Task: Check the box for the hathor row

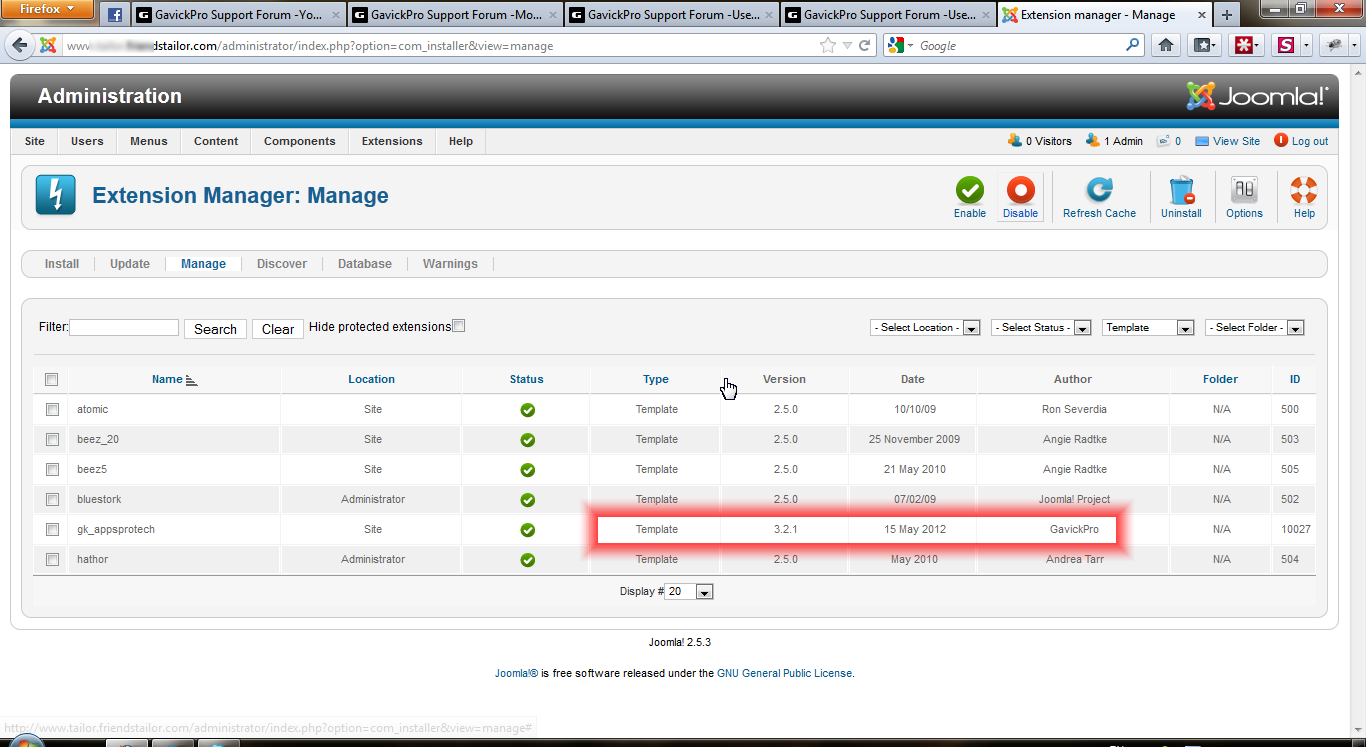Action: pyautogui.click(x=52, y=559)
